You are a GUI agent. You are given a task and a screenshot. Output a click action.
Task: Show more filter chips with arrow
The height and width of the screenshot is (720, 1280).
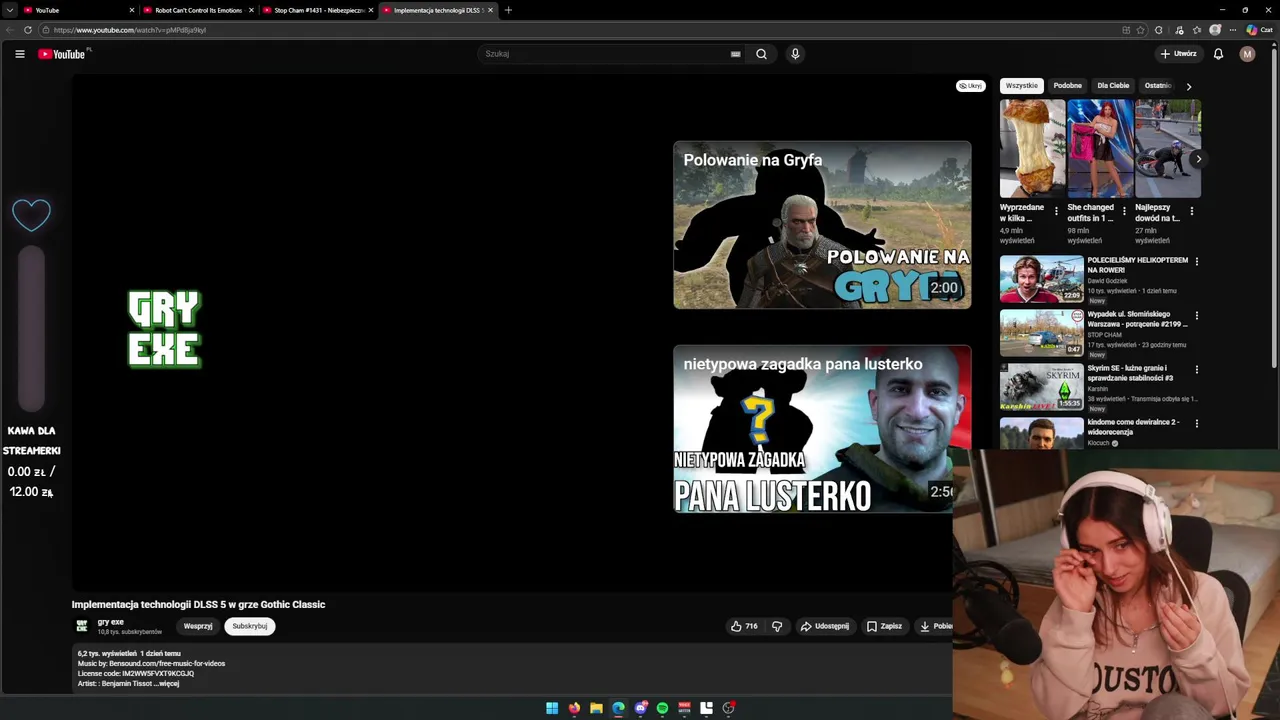pyautogui.click(x=1188, y=86)
